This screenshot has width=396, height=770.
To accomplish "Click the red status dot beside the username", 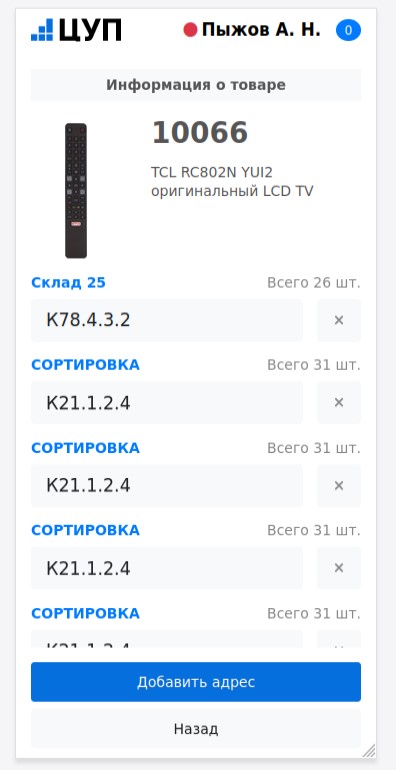I will [190, 30].
